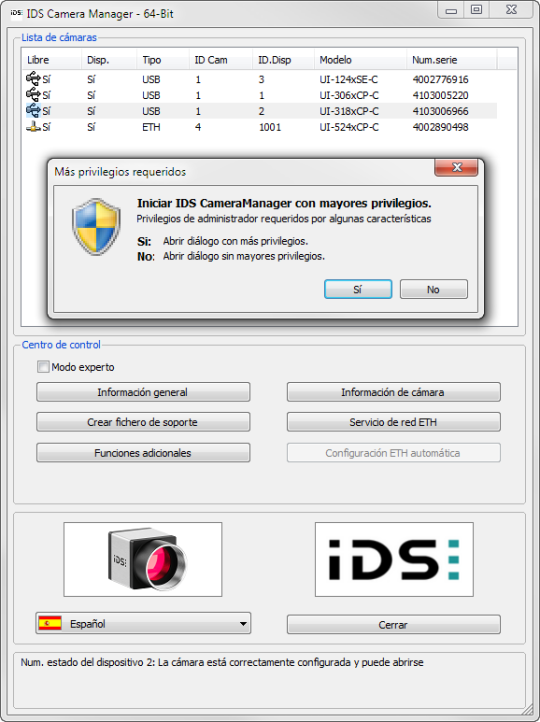Click serial number 4103006966

coord(441,111)
